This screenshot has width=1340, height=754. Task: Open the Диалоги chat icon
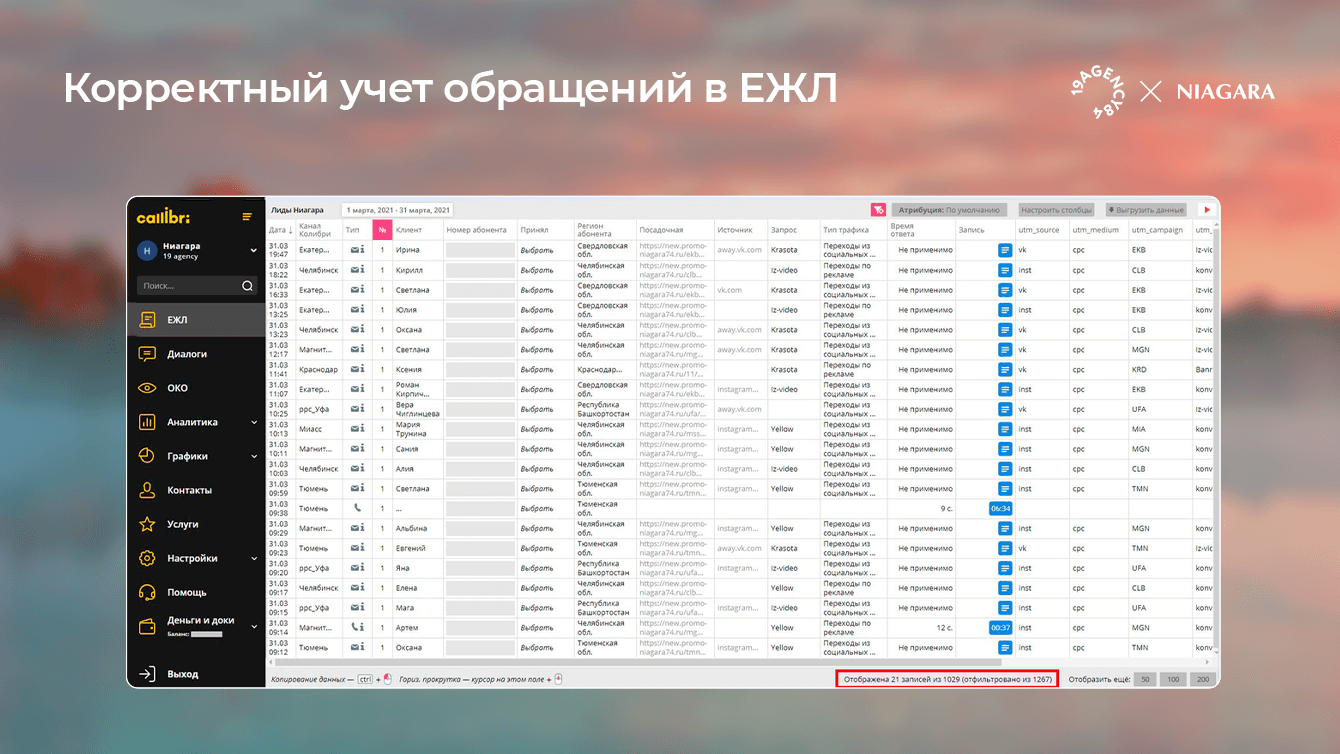pyautogui.click(x=147, y=354)
